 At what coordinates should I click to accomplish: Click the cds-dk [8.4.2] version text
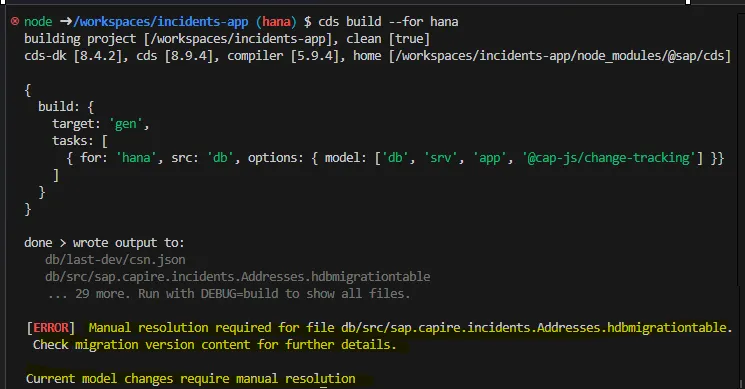(x=76, y=56)
